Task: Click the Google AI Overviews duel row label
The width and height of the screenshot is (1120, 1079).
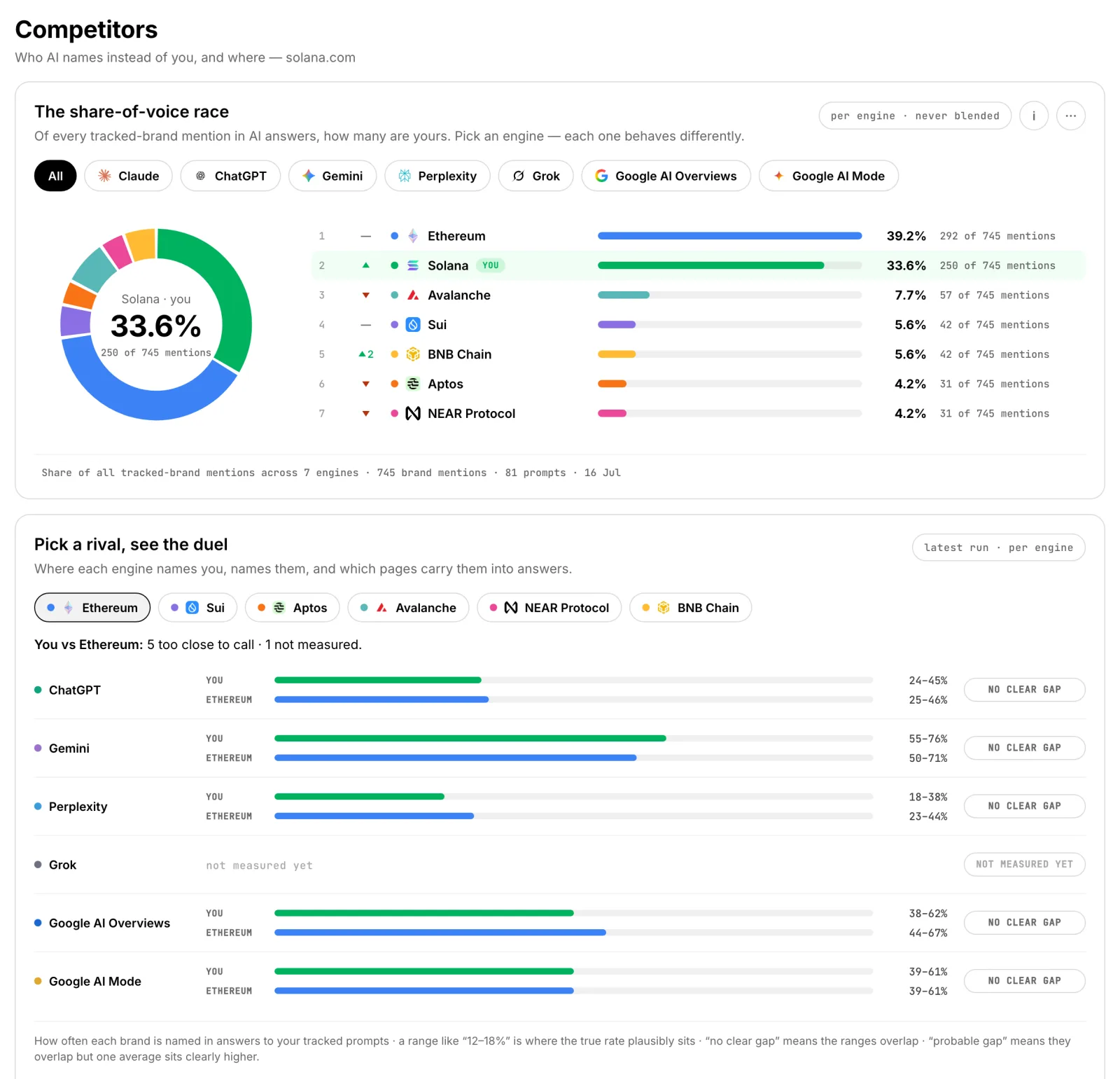Action: (x=109, y=923)
